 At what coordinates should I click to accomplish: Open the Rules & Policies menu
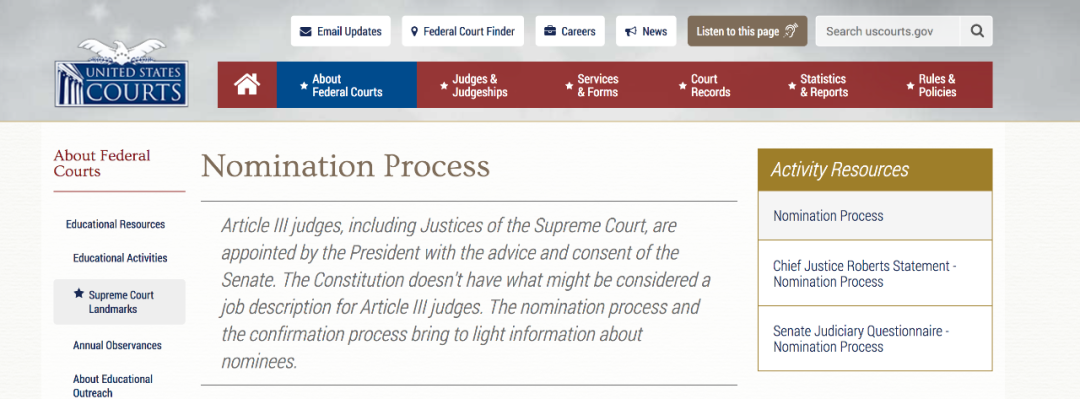pyautogui.click(x=937, y=85)
